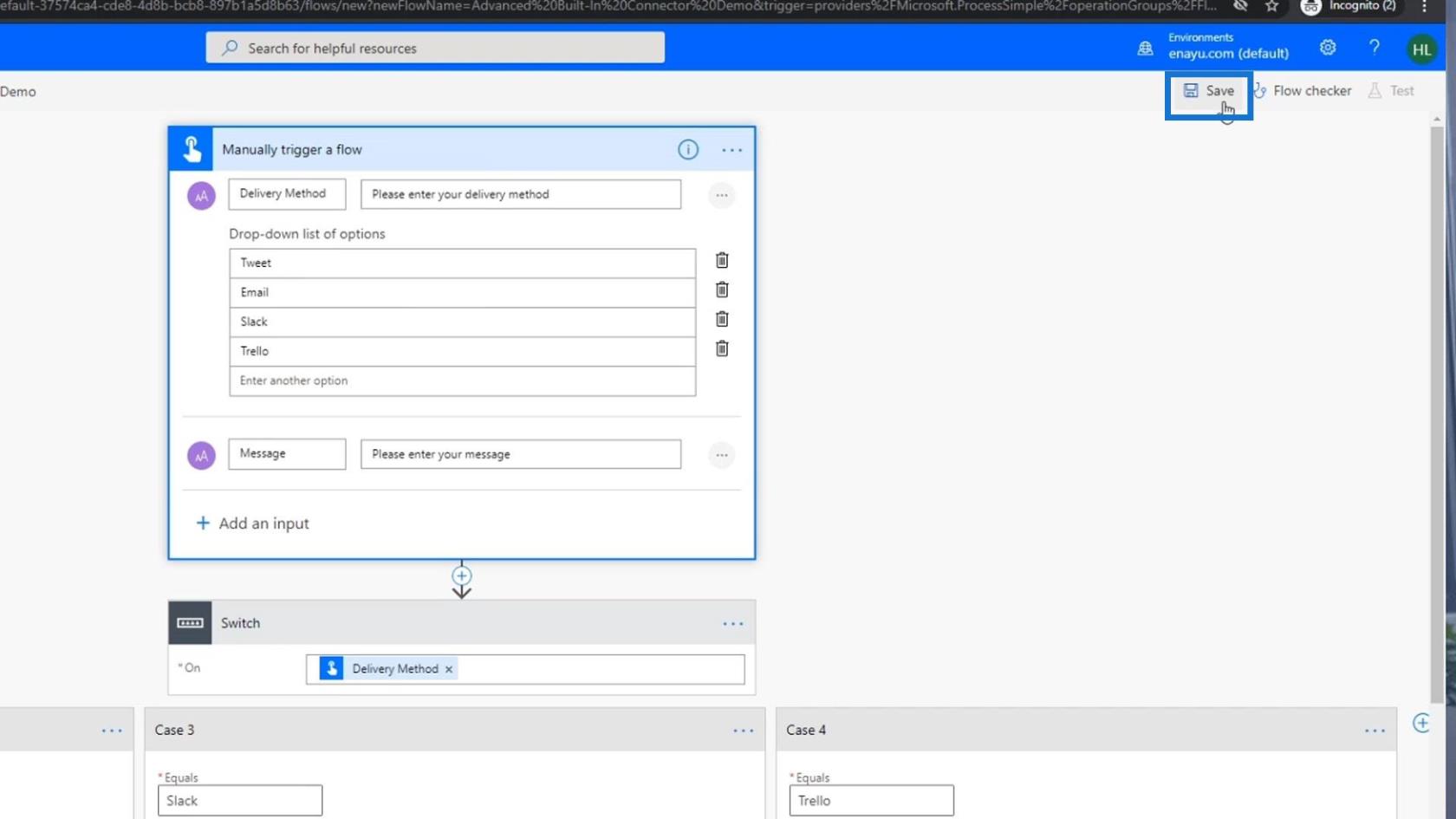The width and height of the screenshot is (1456, 819).
Task: Click the Message input text type icon
Action: 201,455
